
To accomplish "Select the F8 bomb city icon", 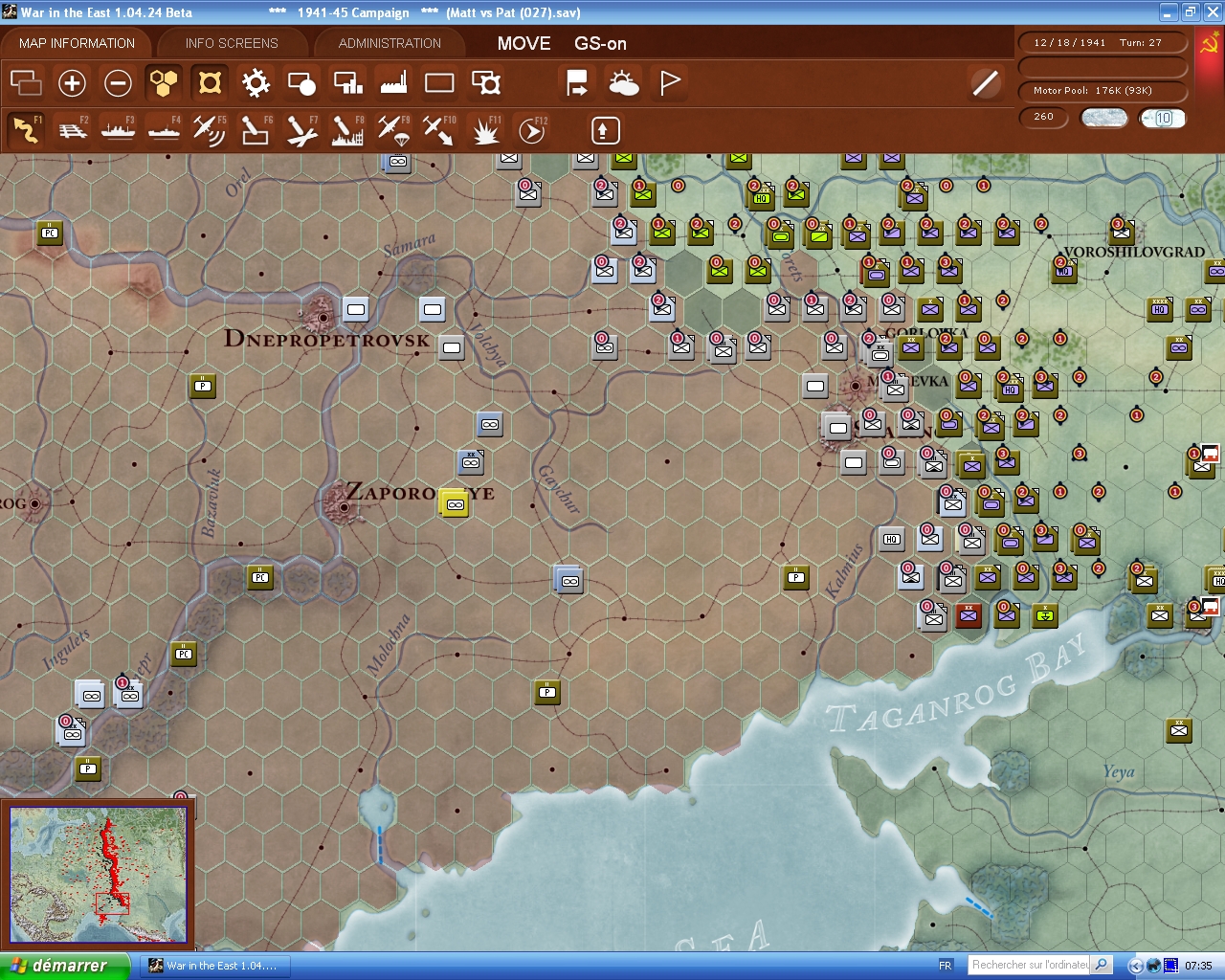I will pos(347,130).
